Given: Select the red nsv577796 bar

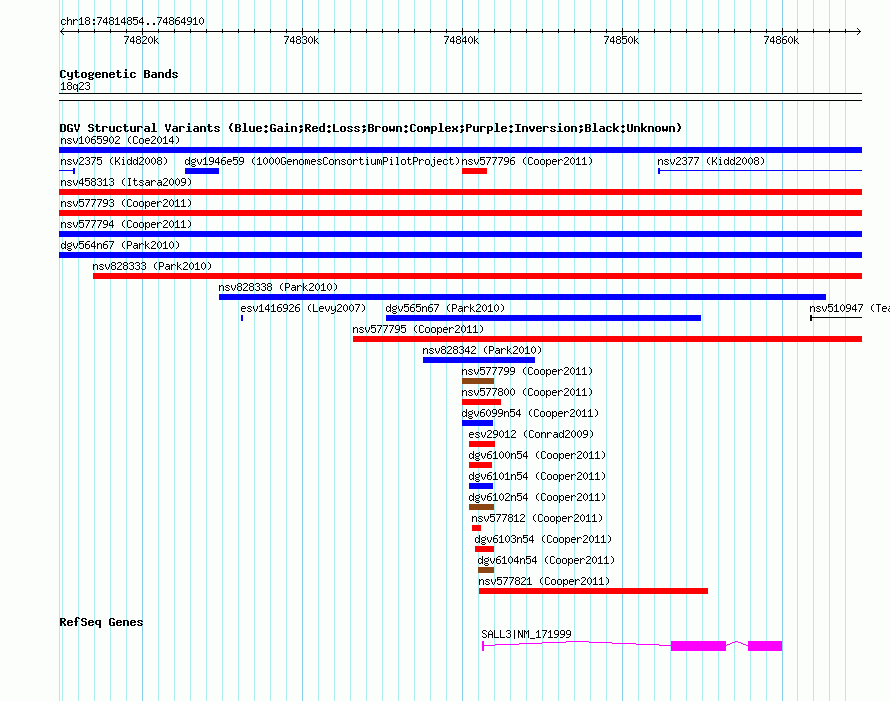Looking at the screenshot, I should 475,171.
